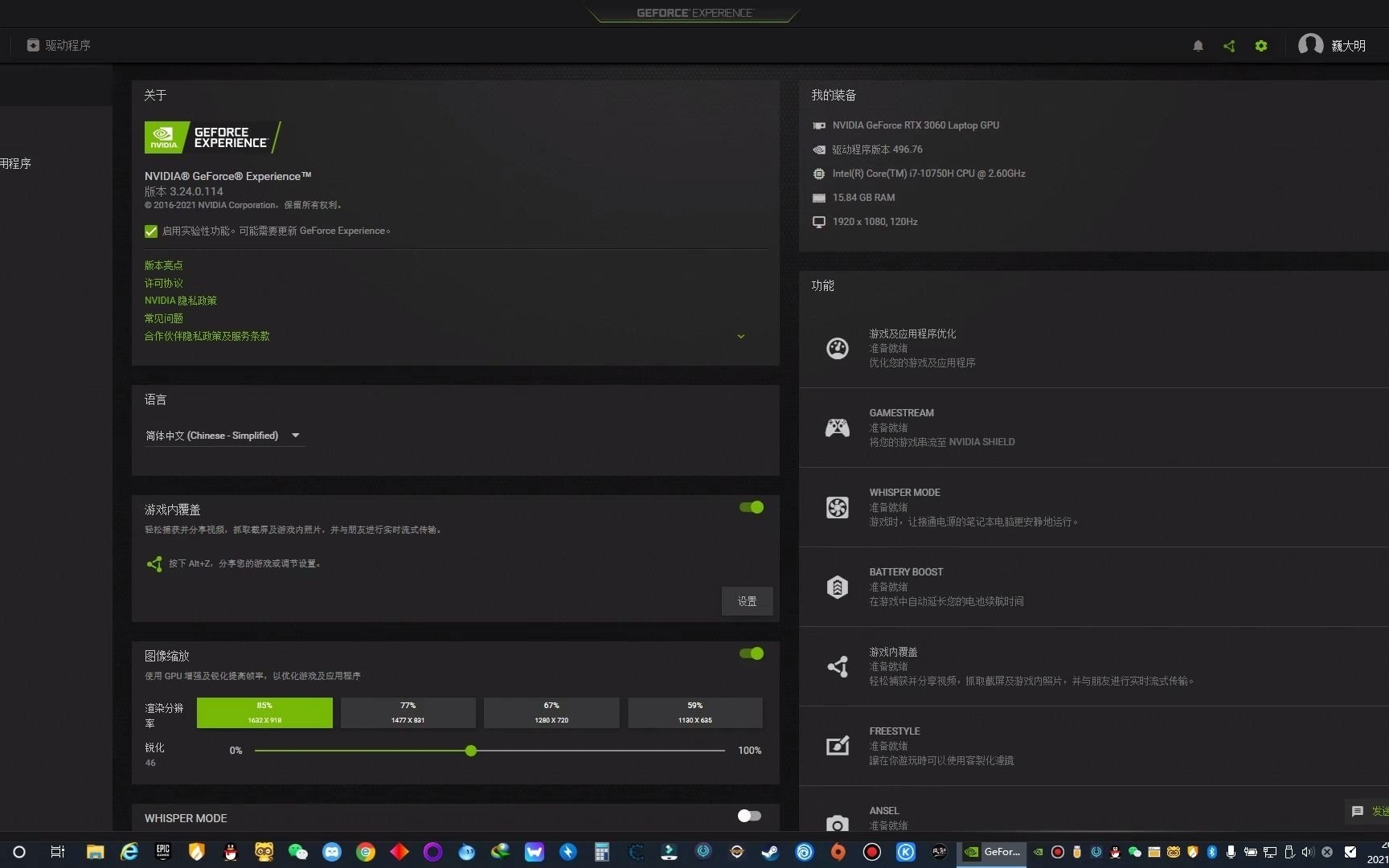Open the Calculator from the taskbar
Screen dimensions: 1389x868
pos(601,852)
